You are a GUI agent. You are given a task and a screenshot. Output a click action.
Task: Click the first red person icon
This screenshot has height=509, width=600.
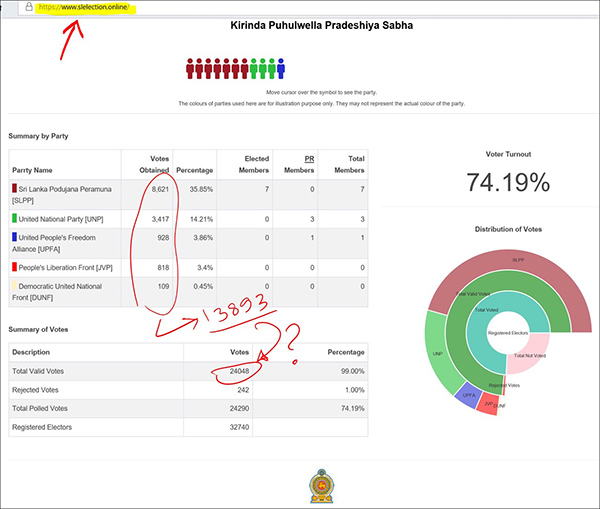(190, 69)
